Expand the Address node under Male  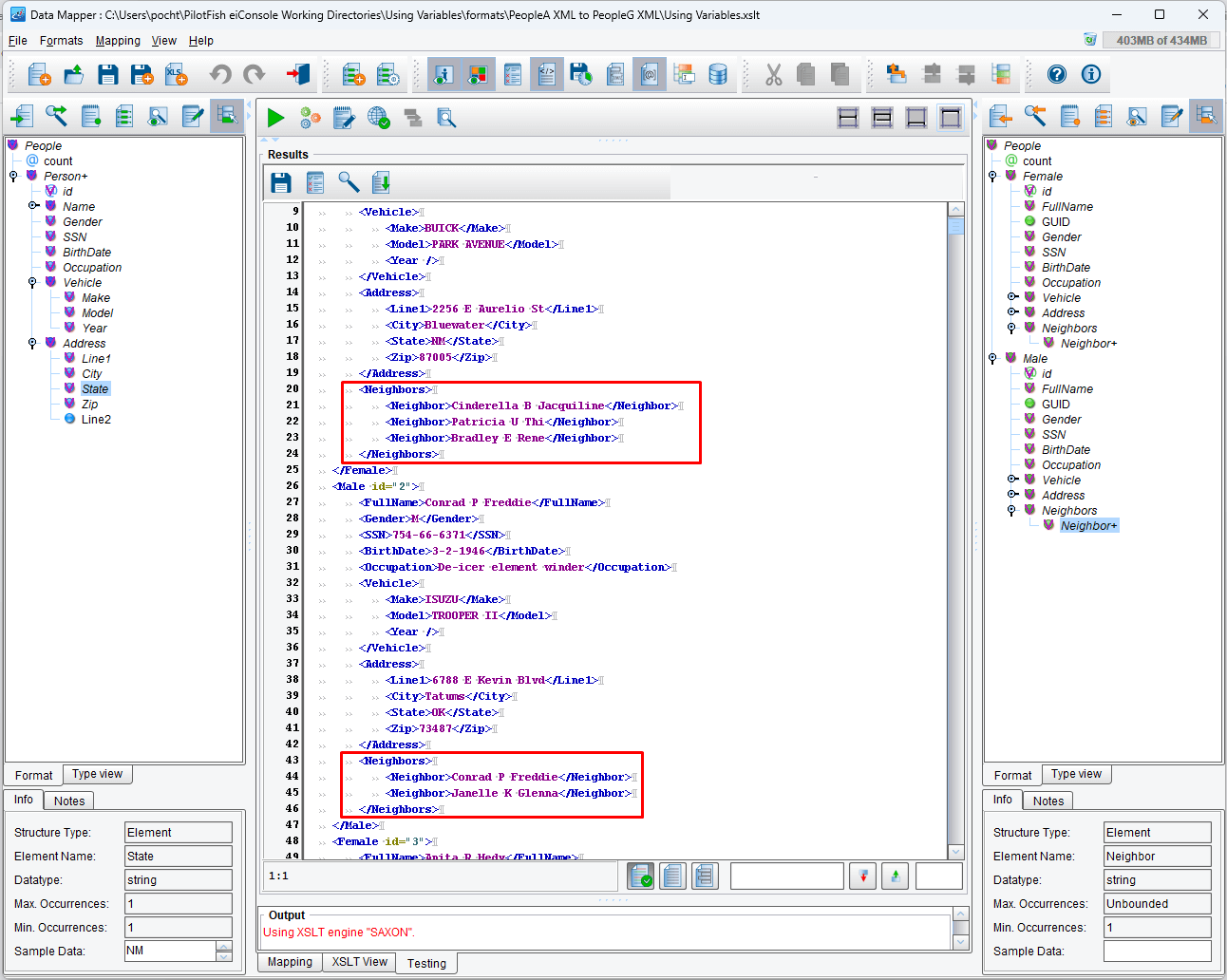pyautogui.click(x=1012, y=495)
